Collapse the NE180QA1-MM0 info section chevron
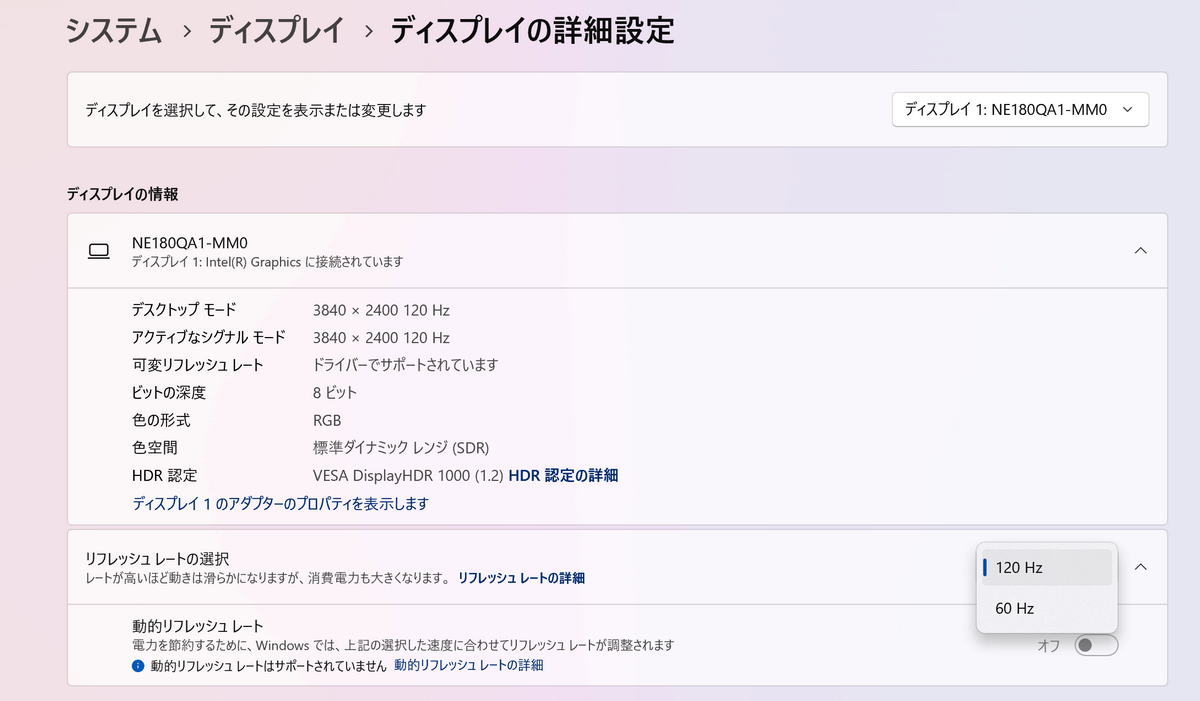This screenshot has height=701, width=1200. point(1140,251)
